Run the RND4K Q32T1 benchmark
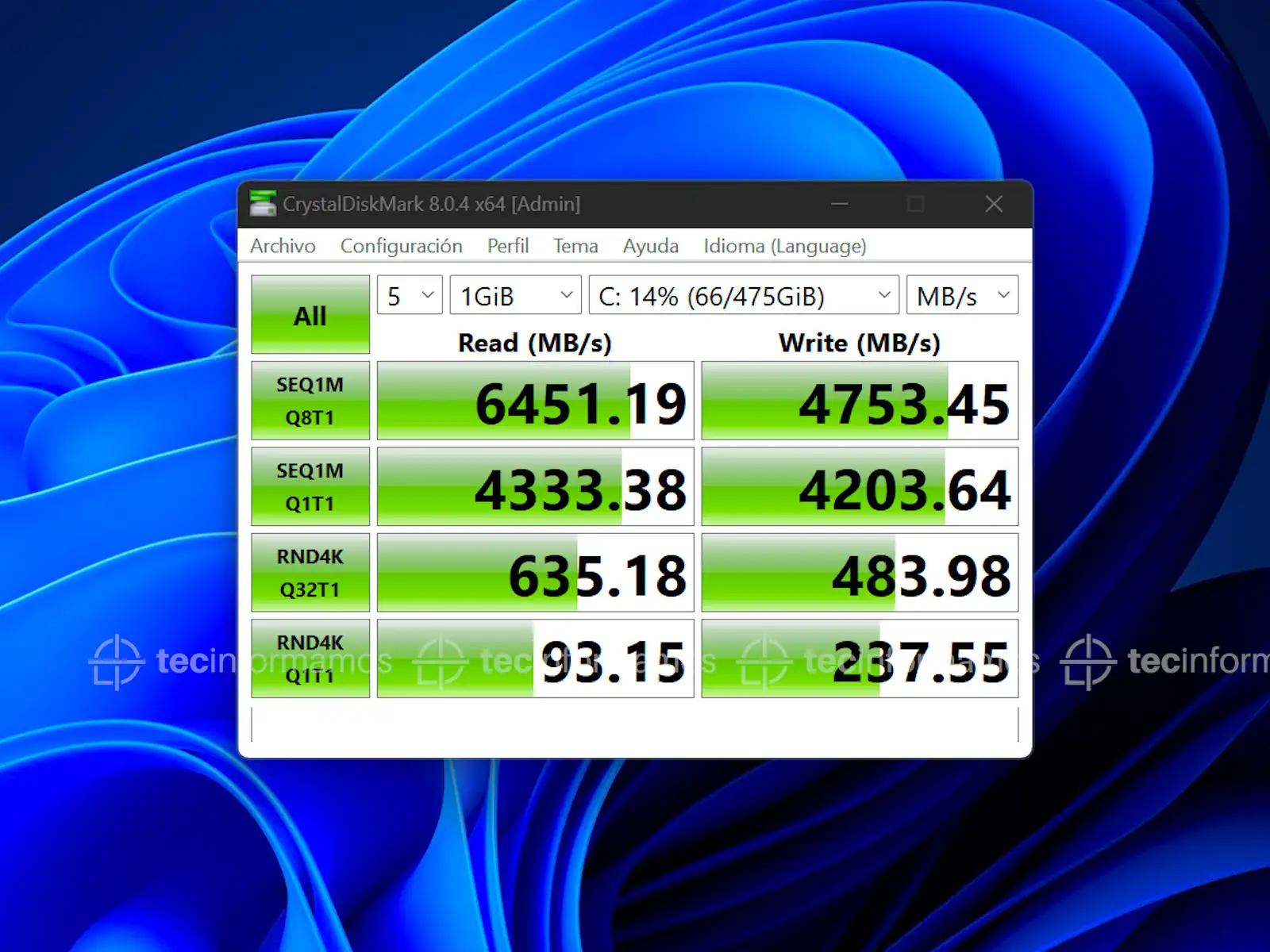The width and height of the screenshot is (1270, 952). pyautogui.click(x=310, y=573)
